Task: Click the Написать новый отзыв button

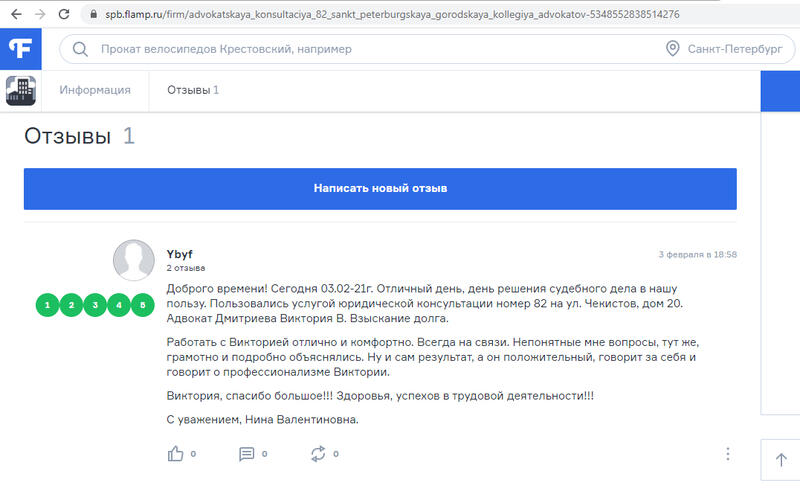Action: point(380,188)
